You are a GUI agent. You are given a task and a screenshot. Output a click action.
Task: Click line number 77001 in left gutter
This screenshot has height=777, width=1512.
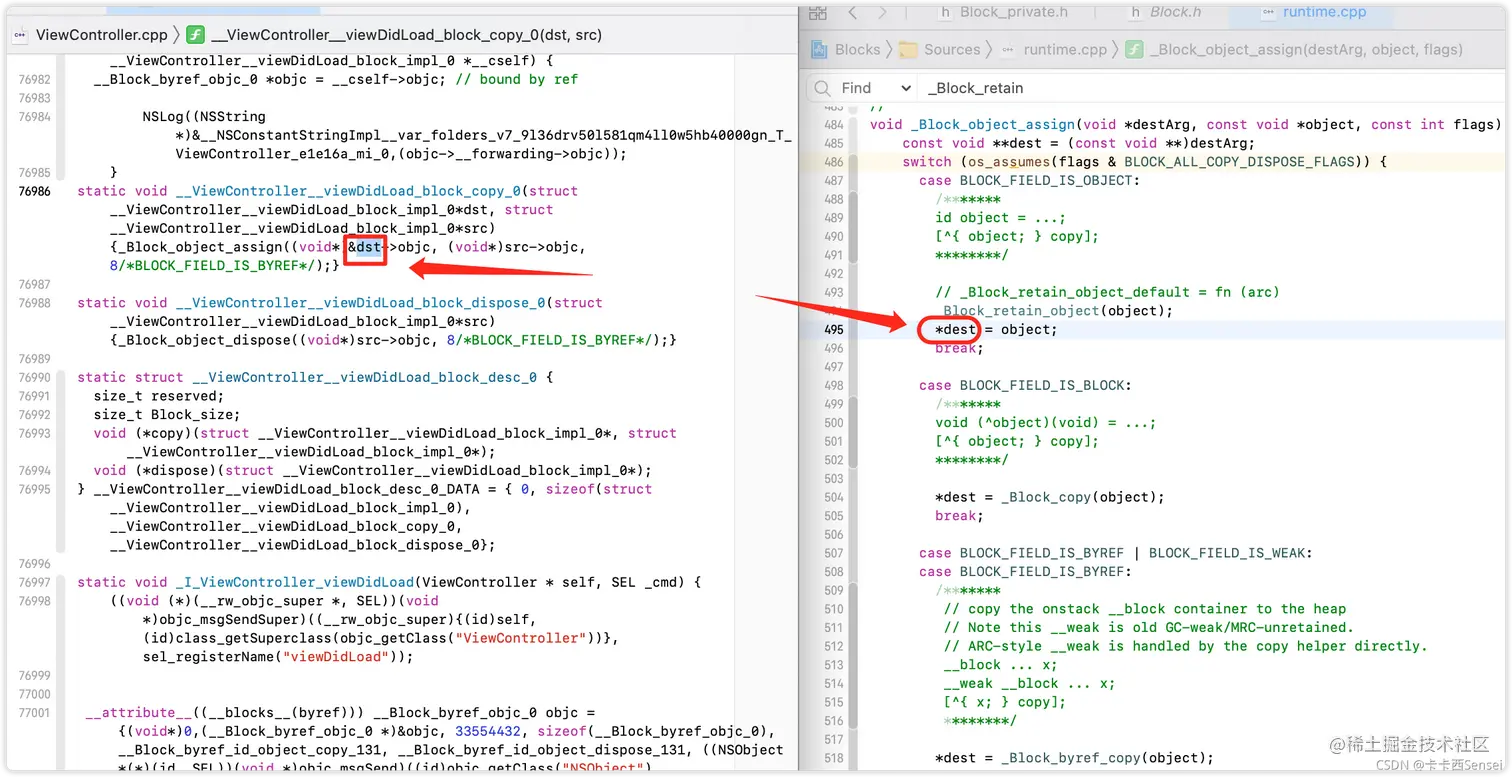click(x=34, y=714)
